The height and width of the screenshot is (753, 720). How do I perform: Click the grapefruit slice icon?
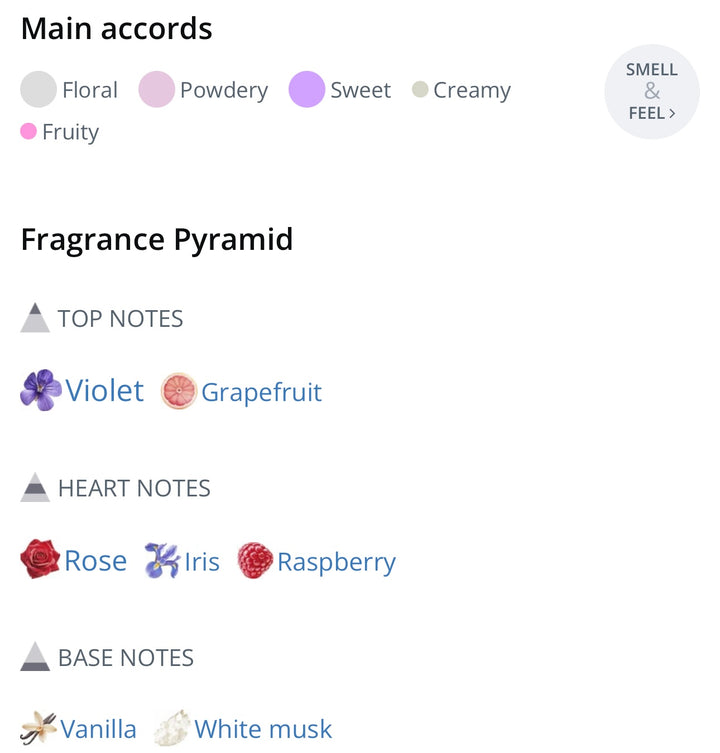click(x=179, y=391)
